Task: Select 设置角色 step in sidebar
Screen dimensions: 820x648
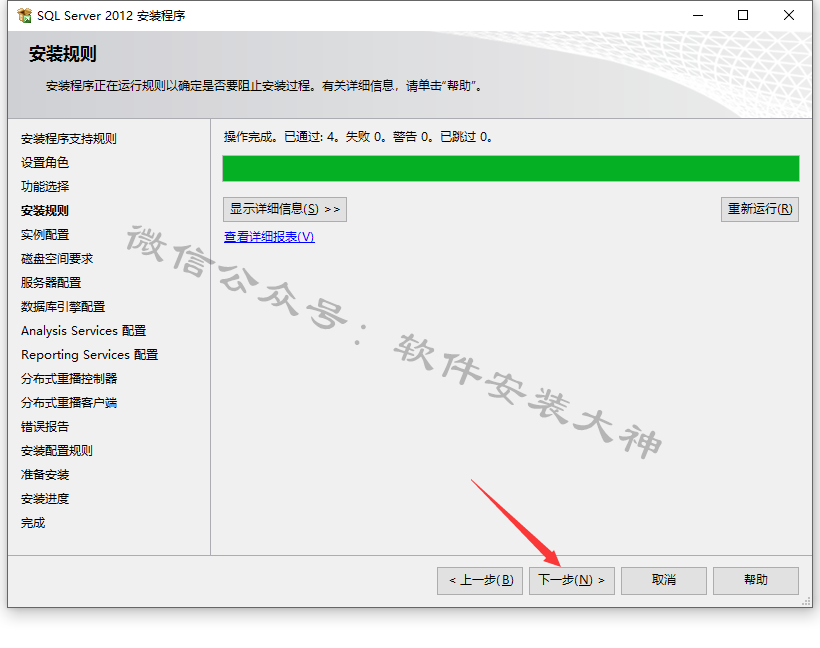Action: 45,163
